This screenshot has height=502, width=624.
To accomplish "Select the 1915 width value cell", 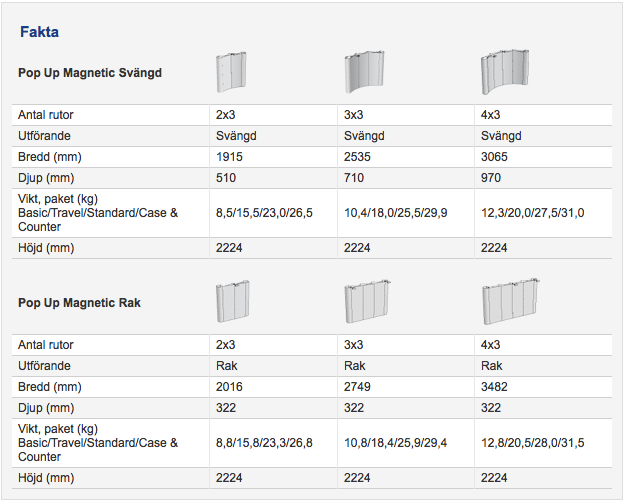I will (x=273, y=157).
